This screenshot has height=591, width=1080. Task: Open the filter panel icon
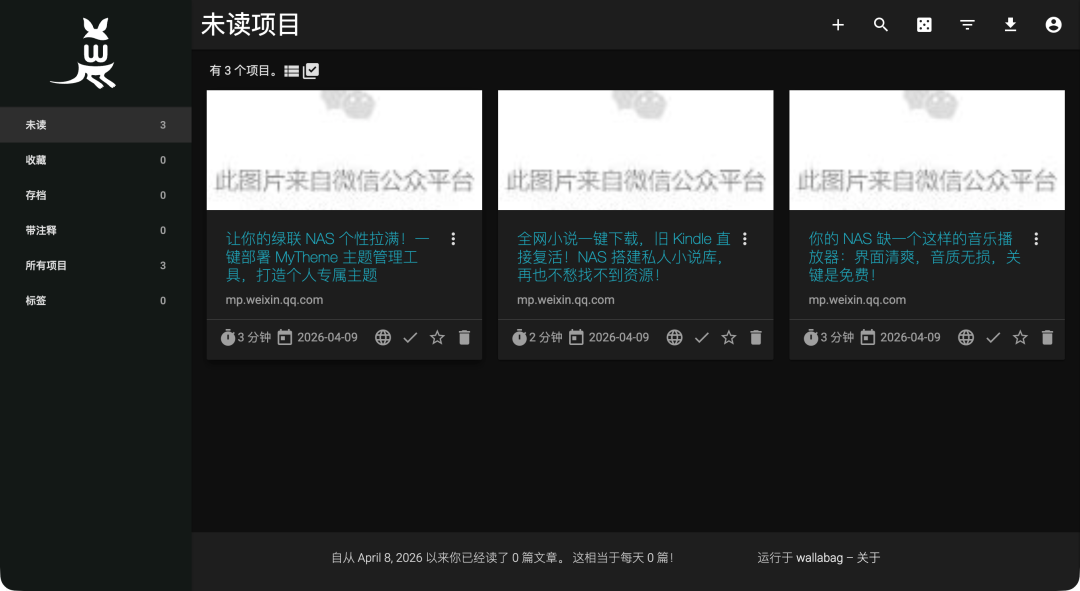[x=967, y=24]
